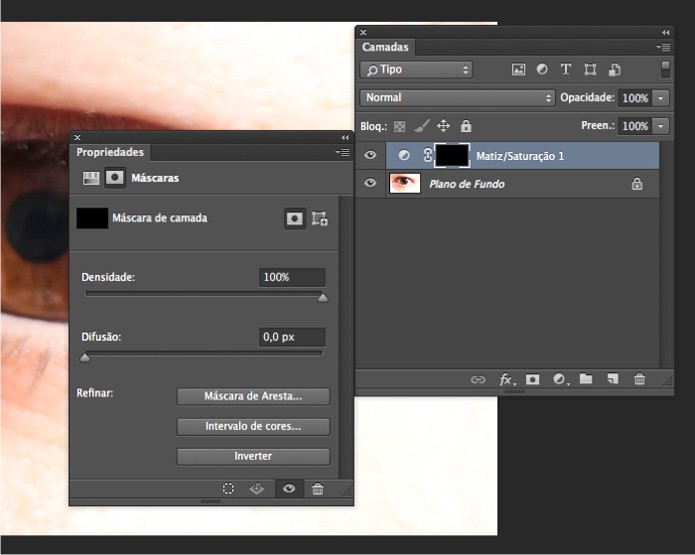Select the Camadas tab
This screenshot has width=695, height=555.
pyautogui.click(x=385, y=47)
